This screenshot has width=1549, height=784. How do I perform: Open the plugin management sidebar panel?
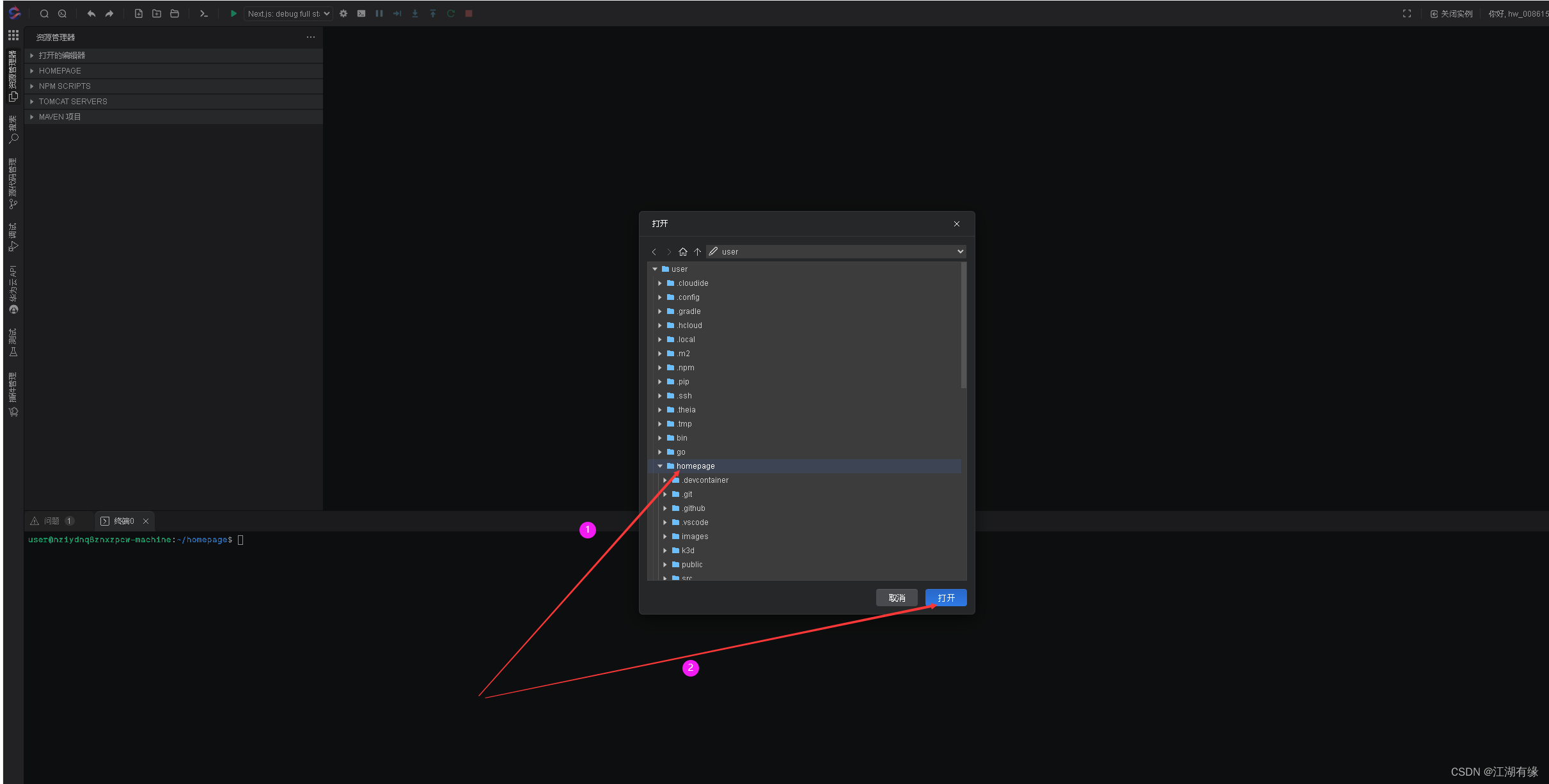[x=13, y=395]
